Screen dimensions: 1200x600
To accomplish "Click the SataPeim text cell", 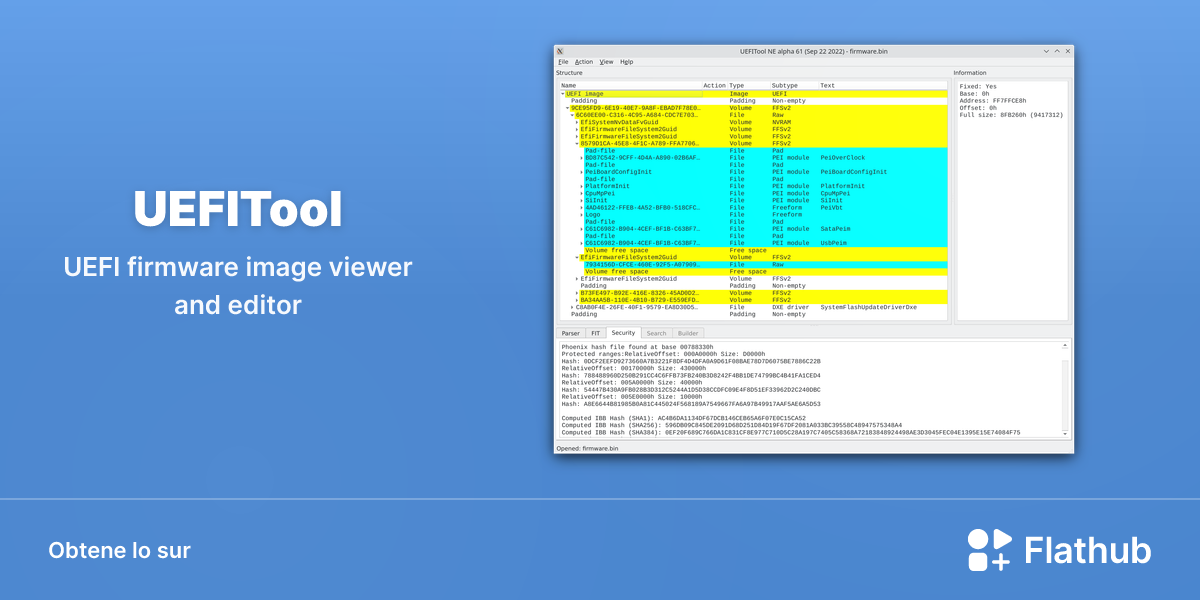I will (836, 228).
